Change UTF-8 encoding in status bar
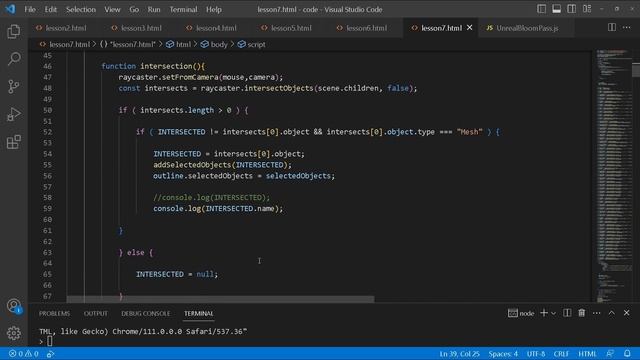The height and width of the screenshot is (360, 640). [536, 353]
